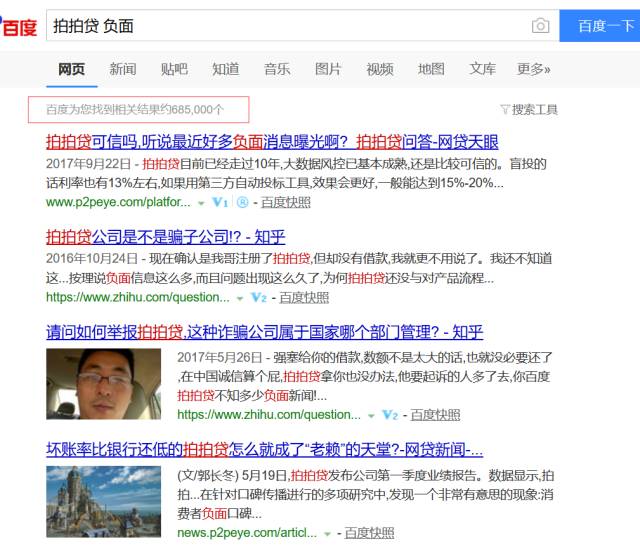Open result 坏账率比银行还低的拍拍贷

pos(264,450)
